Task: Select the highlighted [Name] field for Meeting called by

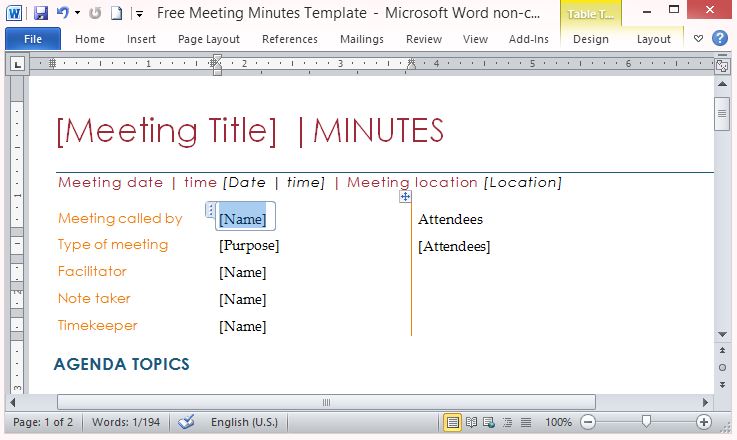Action: tap(243, 219)
